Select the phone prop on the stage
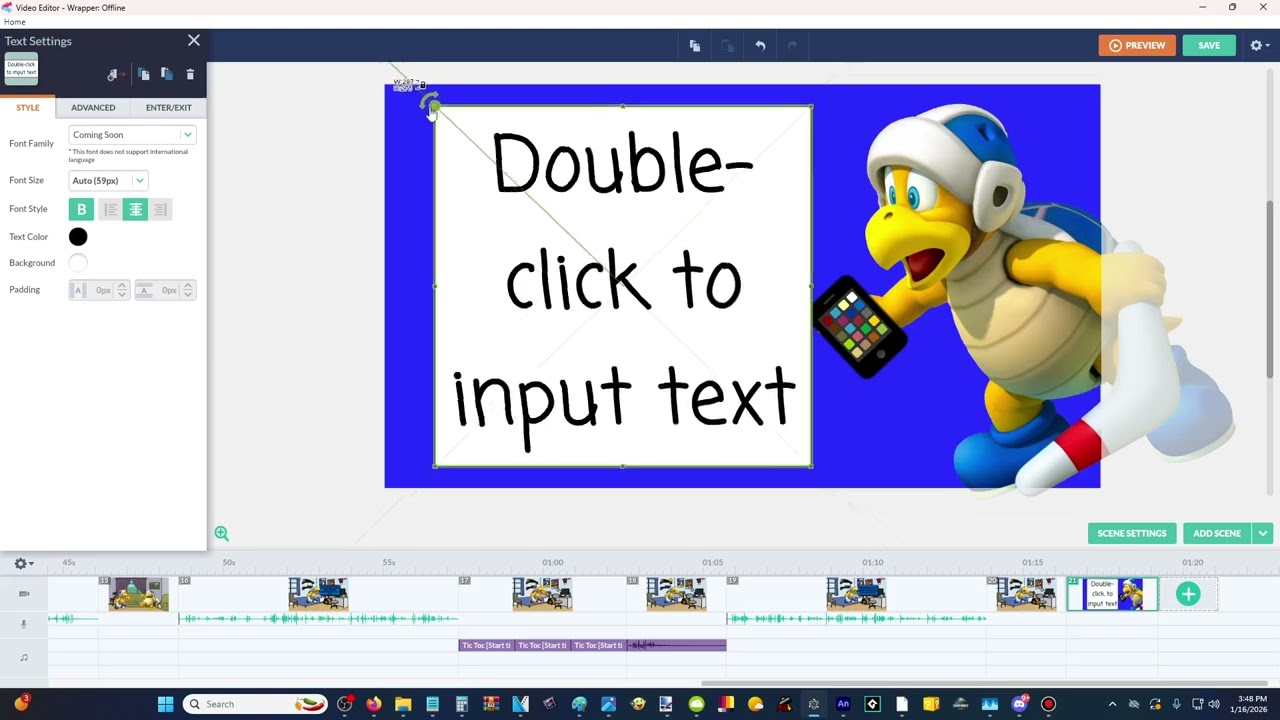 point(858,327)
